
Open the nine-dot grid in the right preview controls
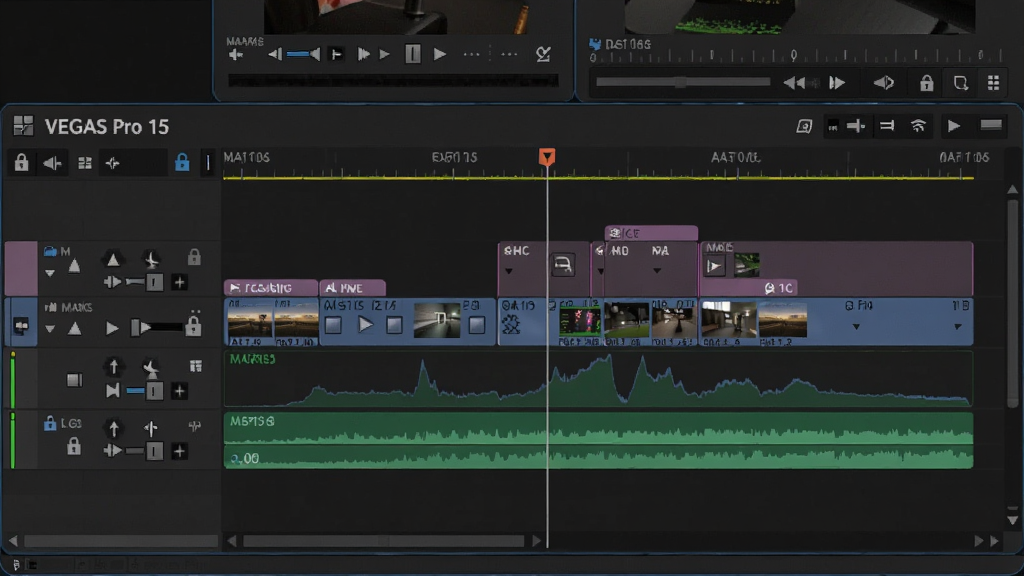[993, 83]
